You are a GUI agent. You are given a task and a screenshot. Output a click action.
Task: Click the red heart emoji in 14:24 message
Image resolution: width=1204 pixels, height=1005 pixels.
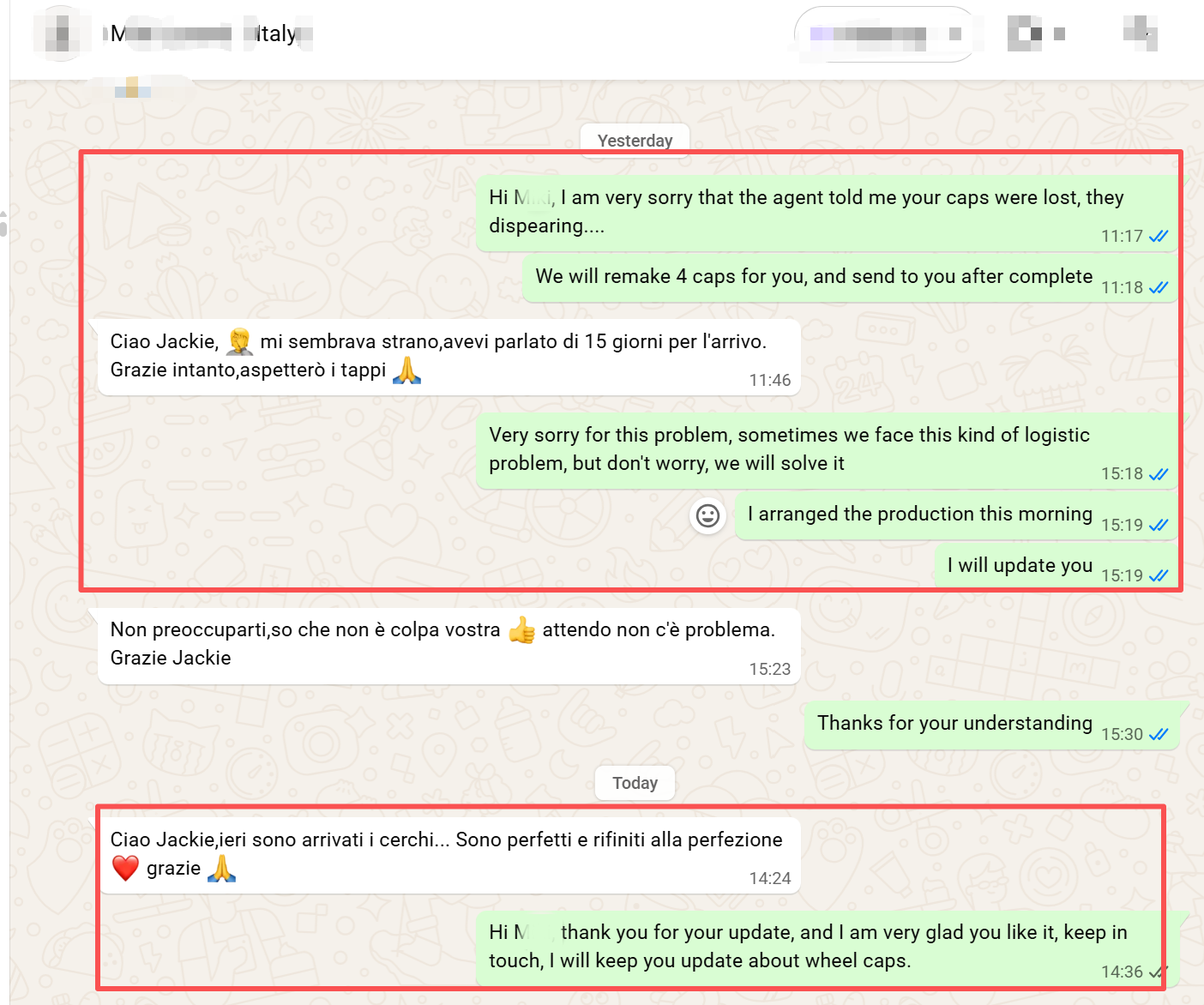pos(125,868)
